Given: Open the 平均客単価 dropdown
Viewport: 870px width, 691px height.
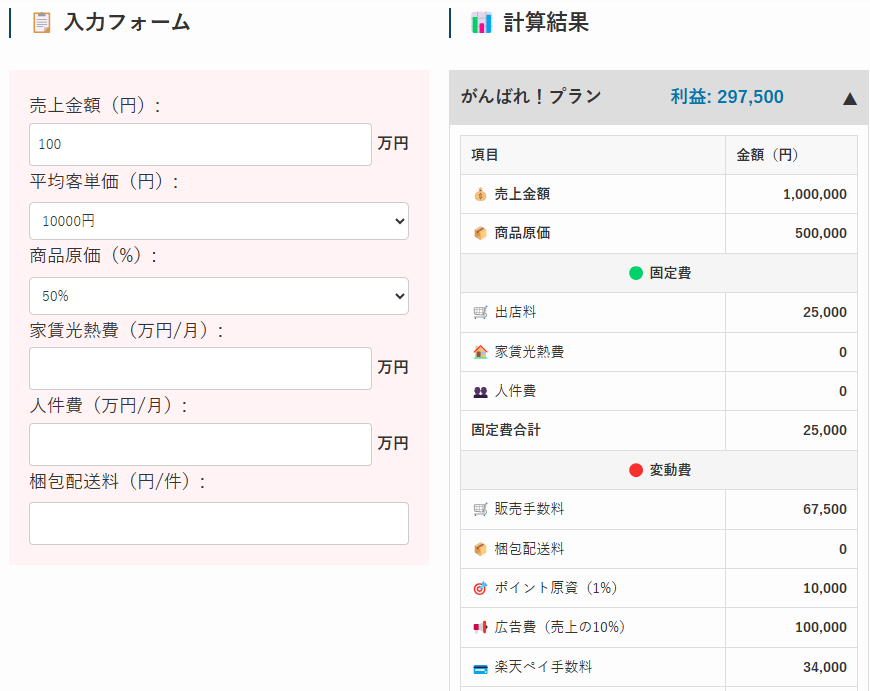Looking at the screenshot, I should click(x=218, y=221).
